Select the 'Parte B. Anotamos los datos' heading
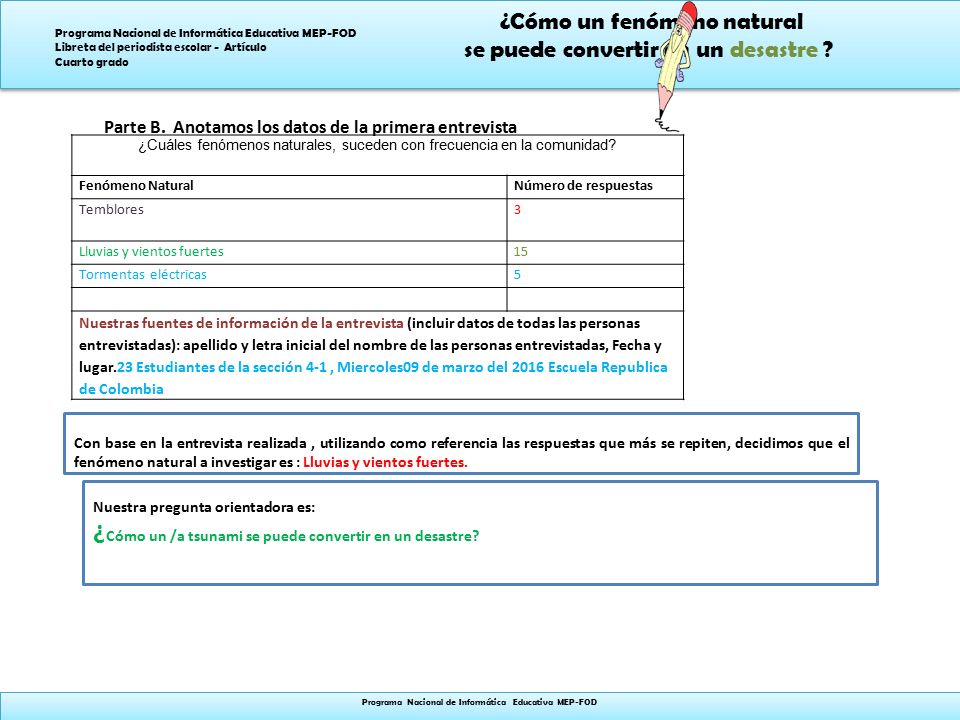The image size is (960, 720). [x=310, y=127]
